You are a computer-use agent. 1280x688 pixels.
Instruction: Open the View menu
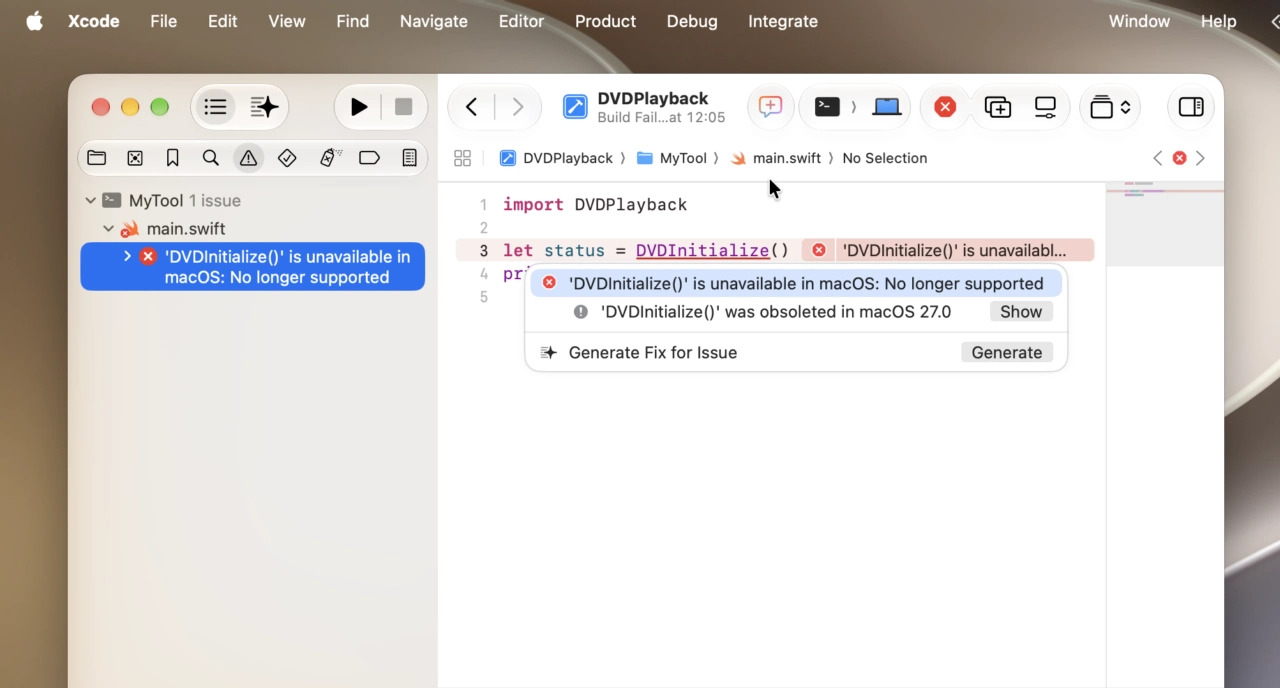[287, 21]
